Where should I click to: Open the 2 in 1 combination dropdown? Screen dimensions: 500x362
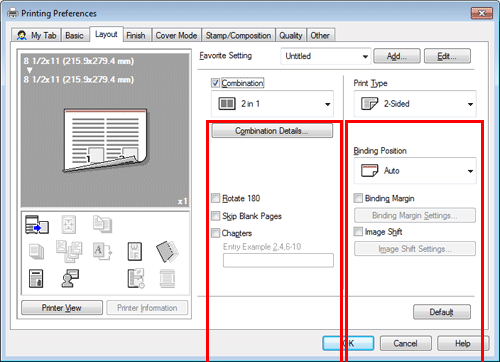[x=272, y=104]
